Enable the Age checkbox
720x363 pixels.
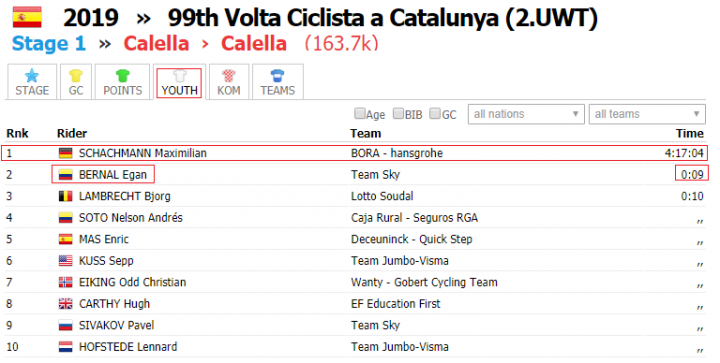360,113
